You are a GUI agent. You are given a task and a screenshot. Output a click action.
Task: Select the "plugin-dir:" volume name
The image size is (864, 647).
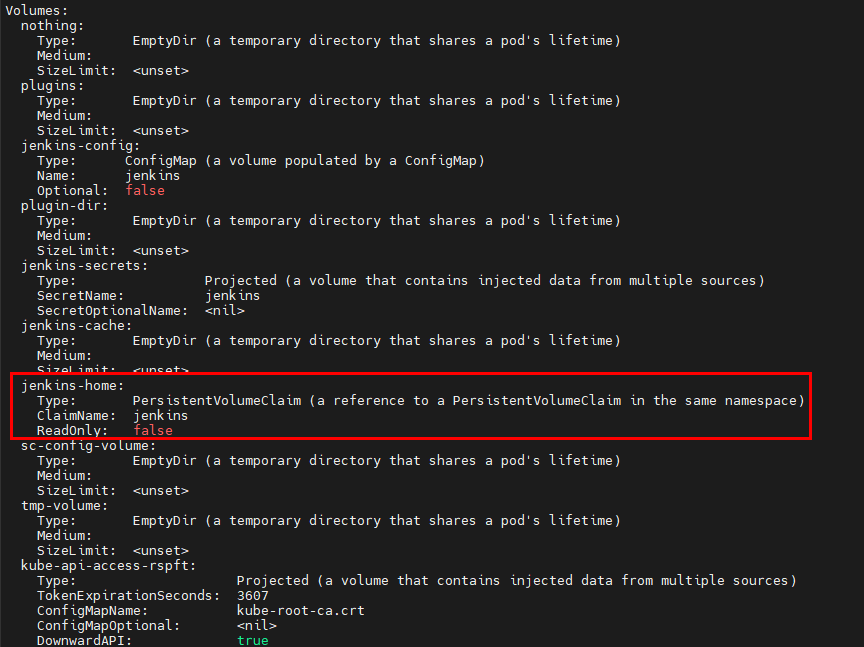tap(64, 206)
